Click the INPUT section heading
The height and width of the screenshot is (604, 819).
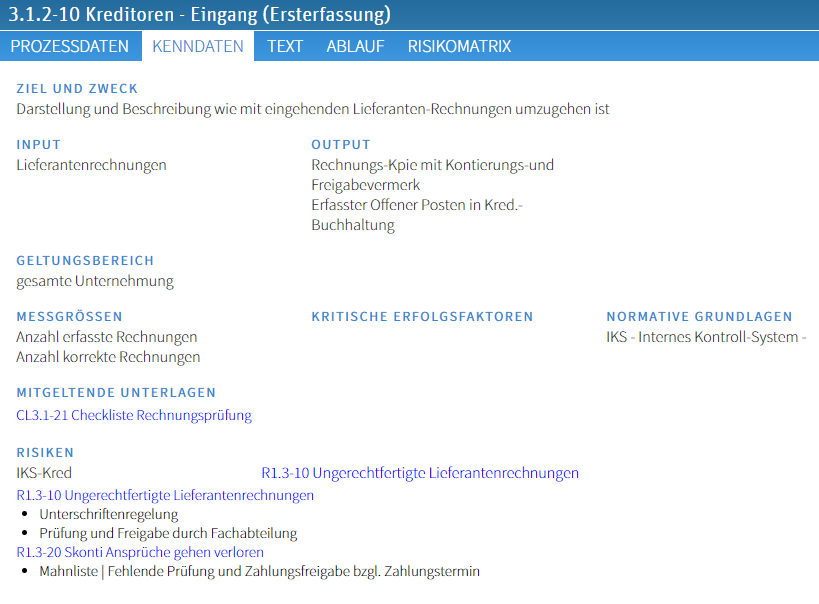(38, 144)
